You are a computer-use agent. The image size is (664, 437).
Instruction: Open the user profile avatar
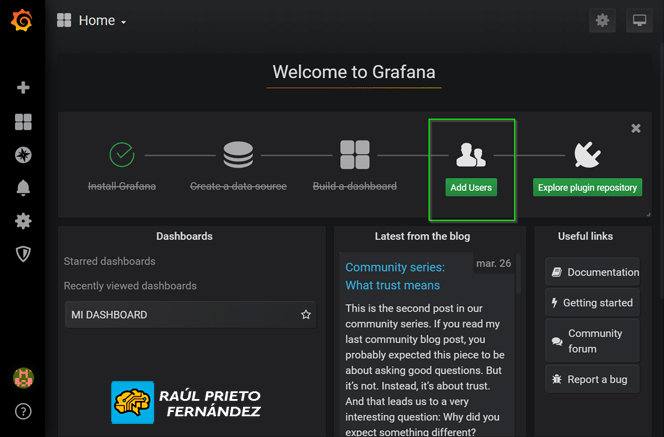tap(23, 378)
